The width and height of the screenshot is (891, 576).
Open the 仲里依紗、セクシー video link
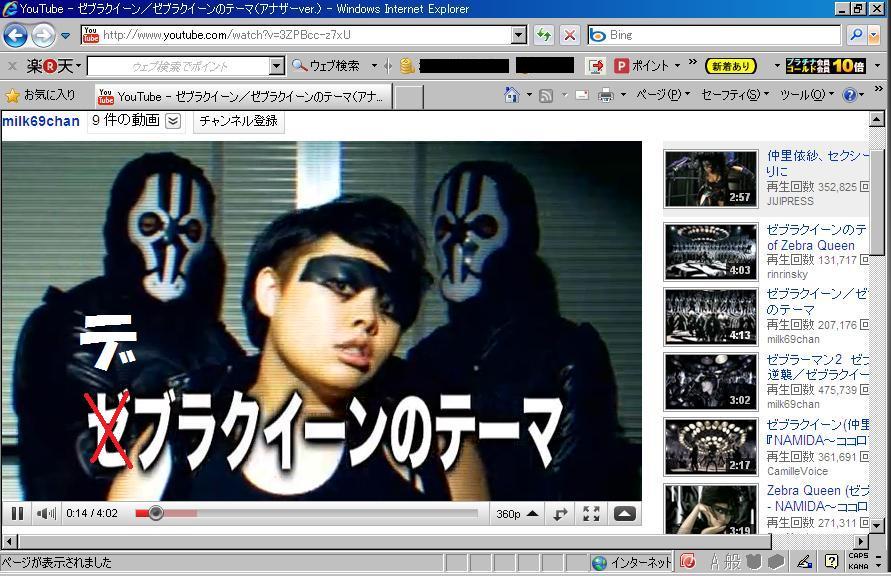tap(818, 163)
